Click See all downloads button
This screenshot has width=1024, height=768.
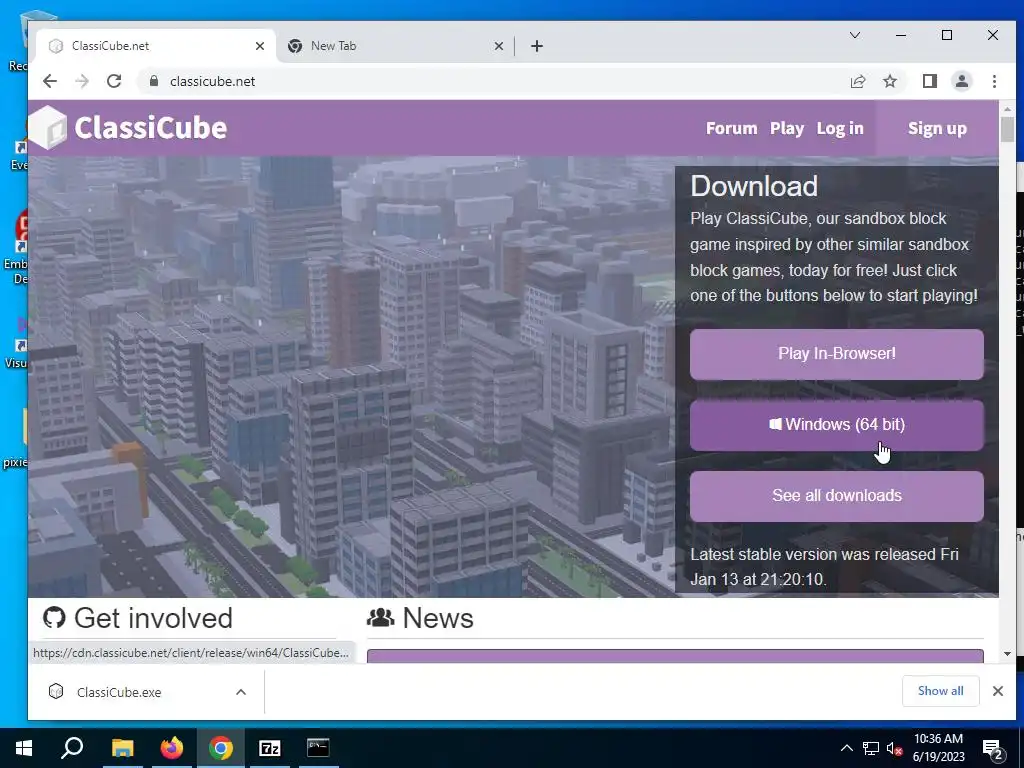837,496
